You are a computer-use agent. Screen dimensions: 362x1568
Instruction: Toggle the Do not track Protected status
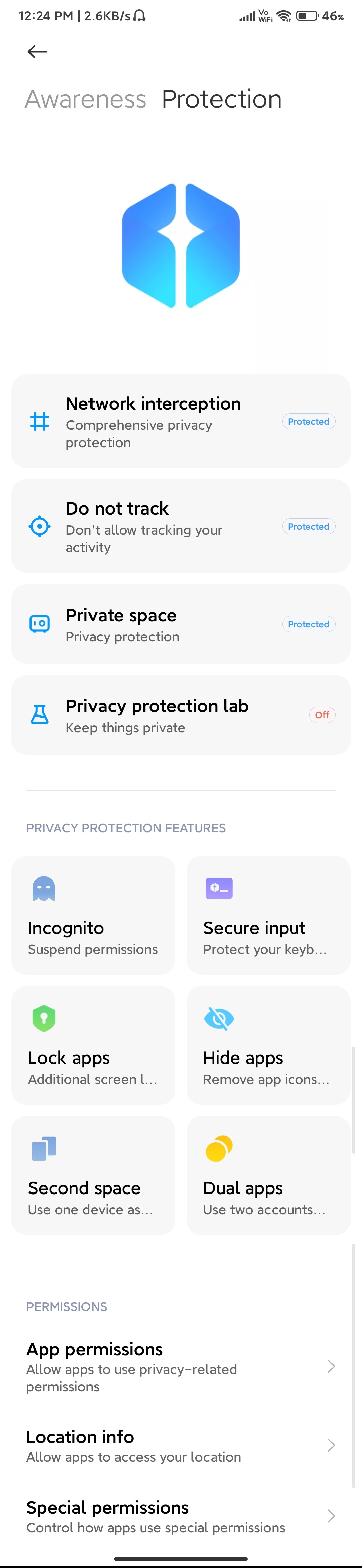[308, 526]
